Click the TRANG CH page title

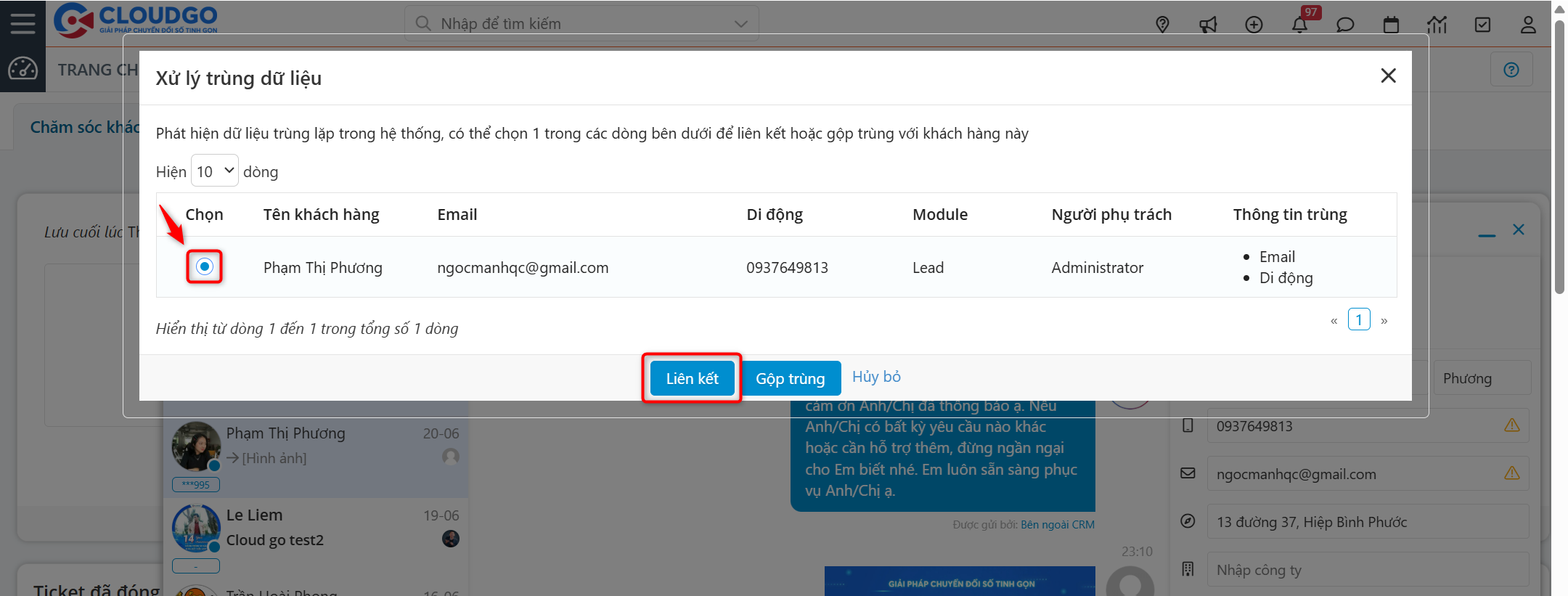click(x=98, y=70)
